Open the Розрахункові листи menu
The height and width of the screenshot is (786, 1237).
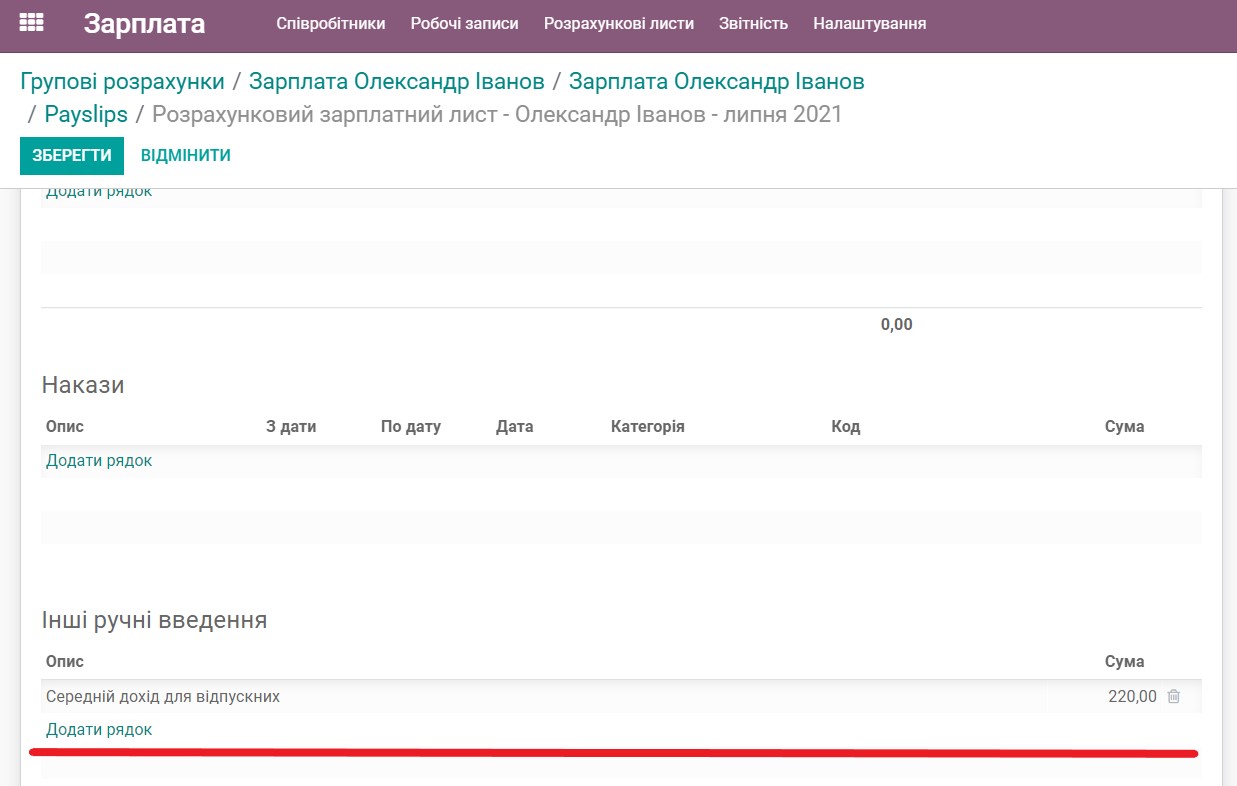[x=618, y=23]
